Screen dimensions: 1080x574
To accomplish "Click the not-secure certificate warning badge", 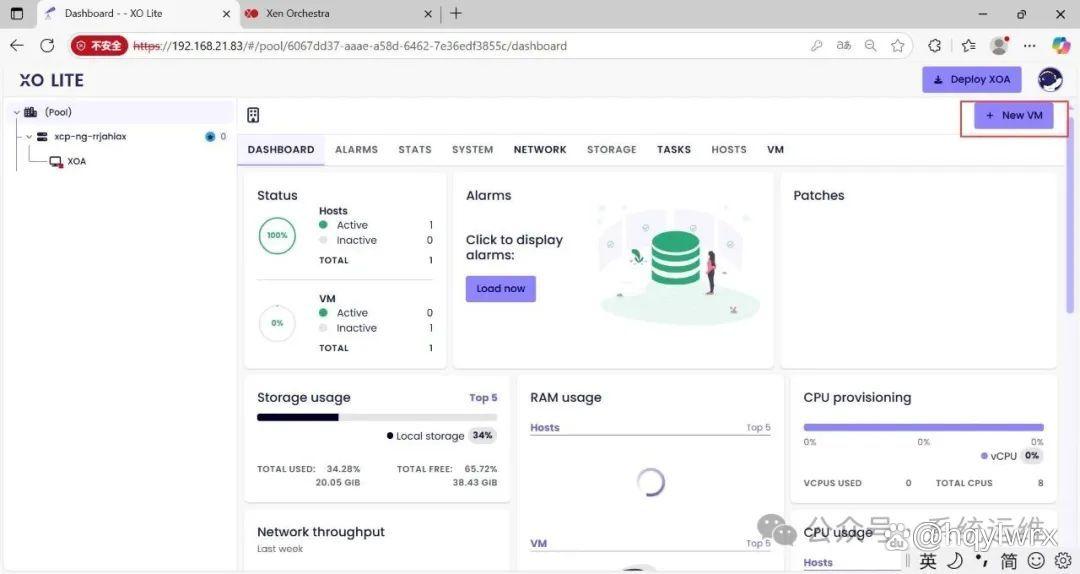I will point(99,45).
